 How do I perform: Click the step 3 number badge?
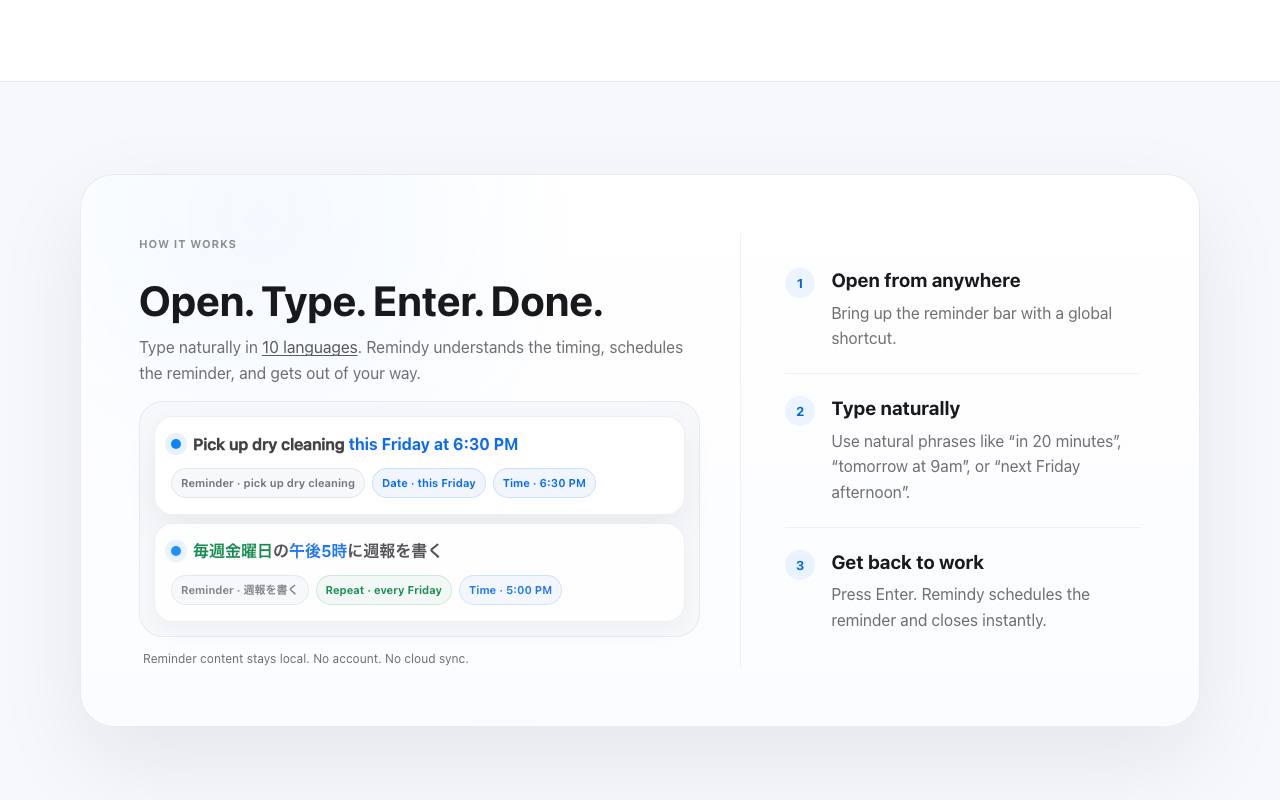[x=800, y=565]
